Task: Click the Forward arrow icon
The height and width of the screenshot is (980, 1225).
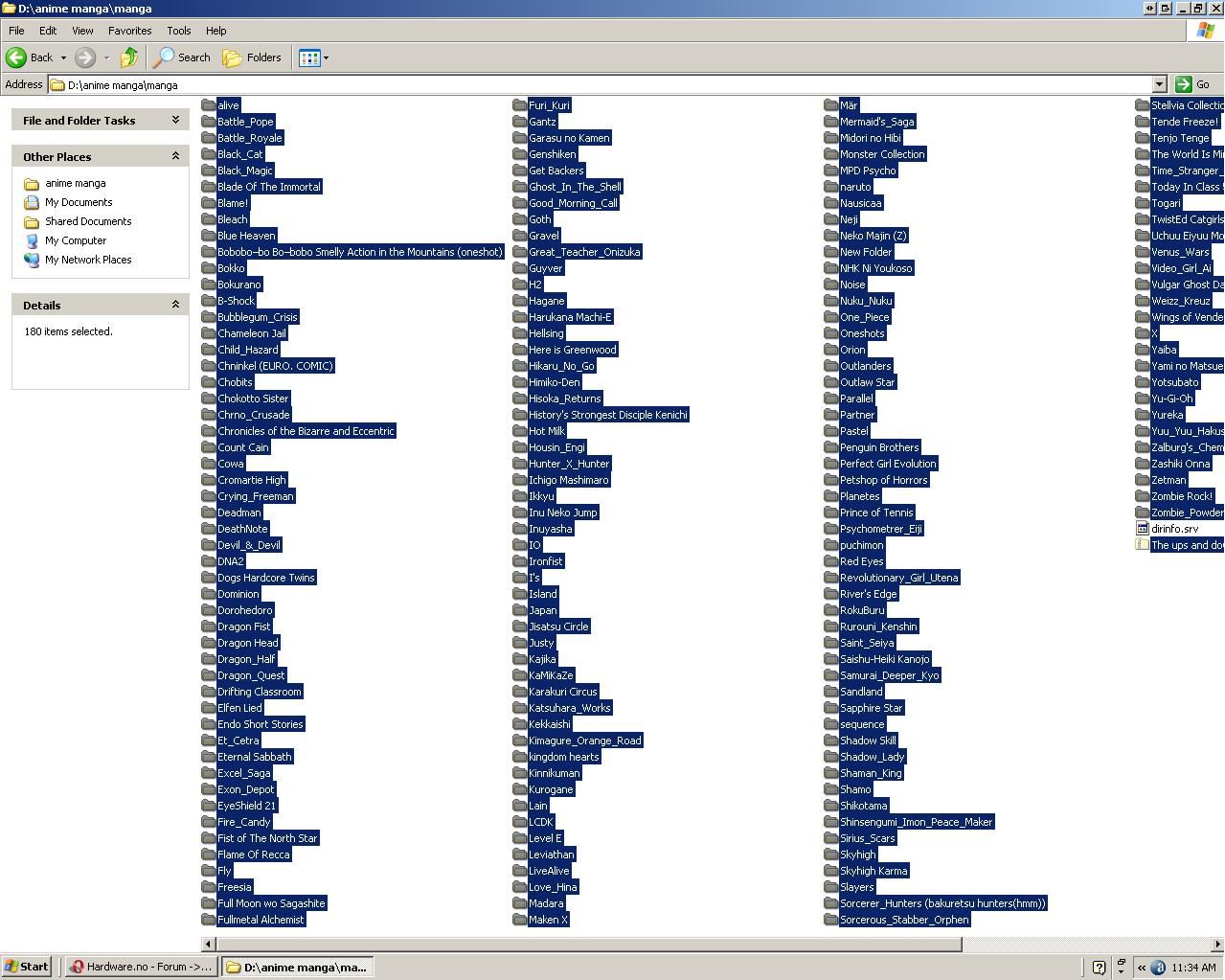Action: click(x=85, y=57)
